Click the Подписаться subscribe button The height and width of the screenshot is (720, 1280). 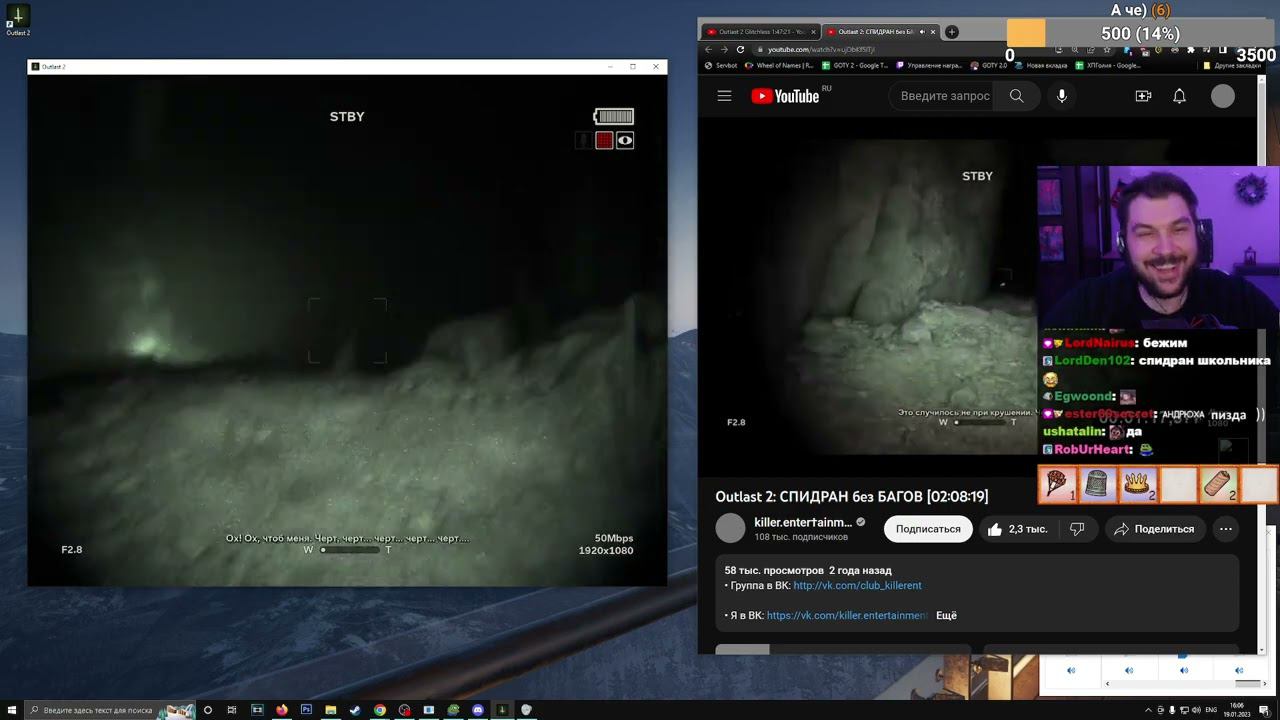(928, 529)
